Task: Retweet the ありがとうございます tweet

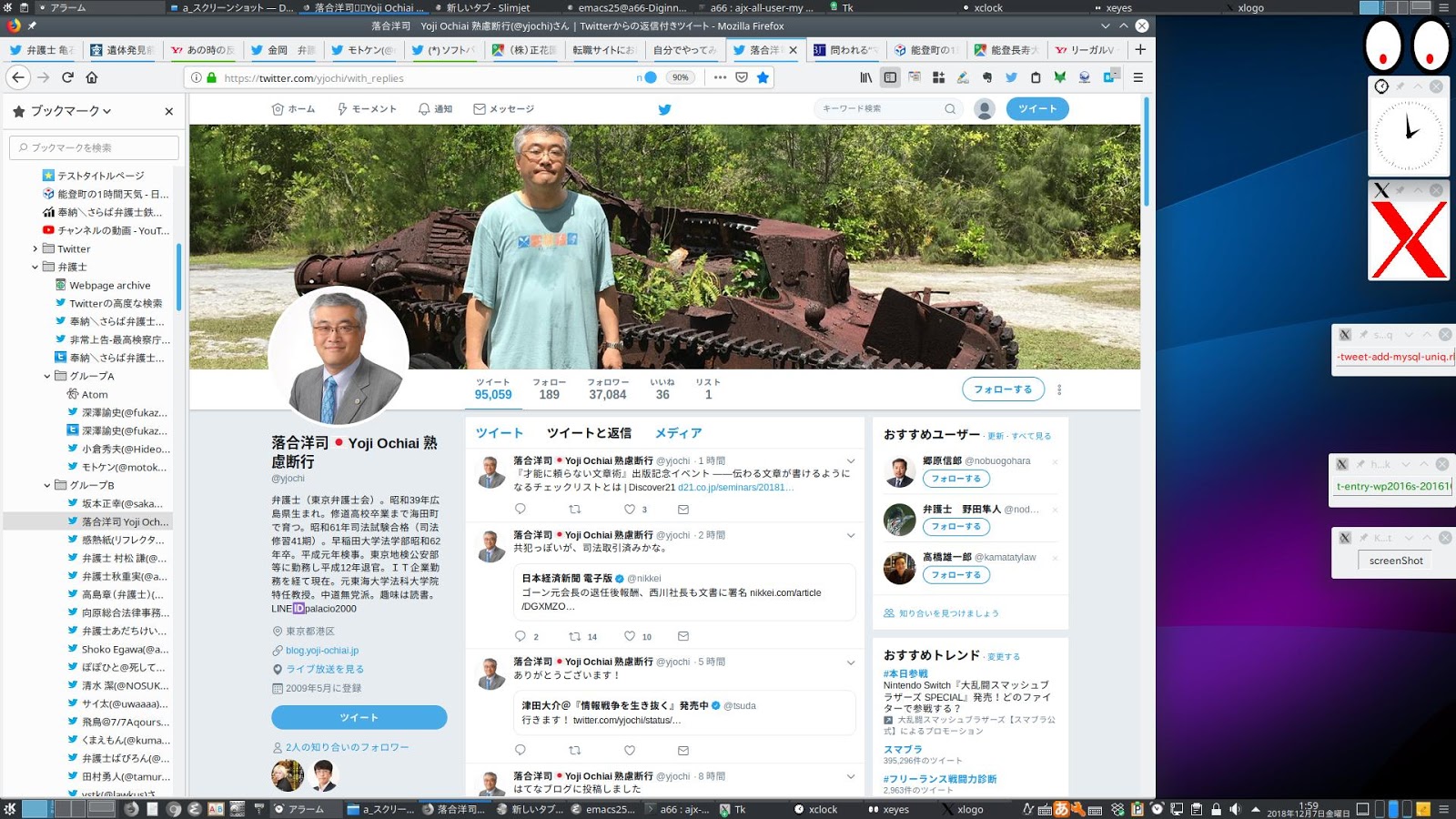Action: coord(574,750)
